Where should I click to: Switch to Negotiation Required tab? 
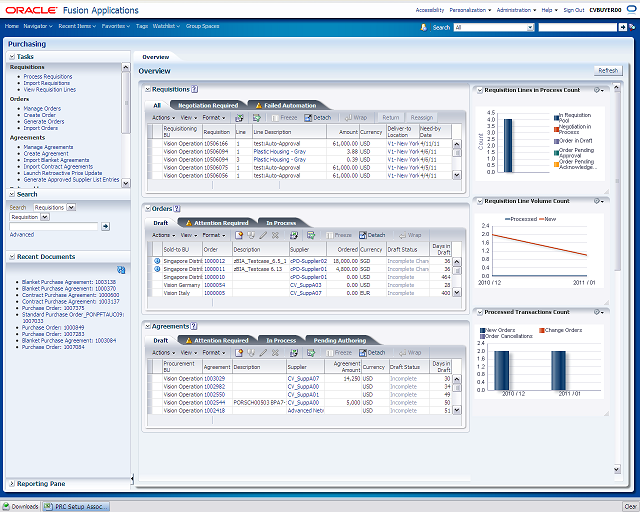(208, 106)
